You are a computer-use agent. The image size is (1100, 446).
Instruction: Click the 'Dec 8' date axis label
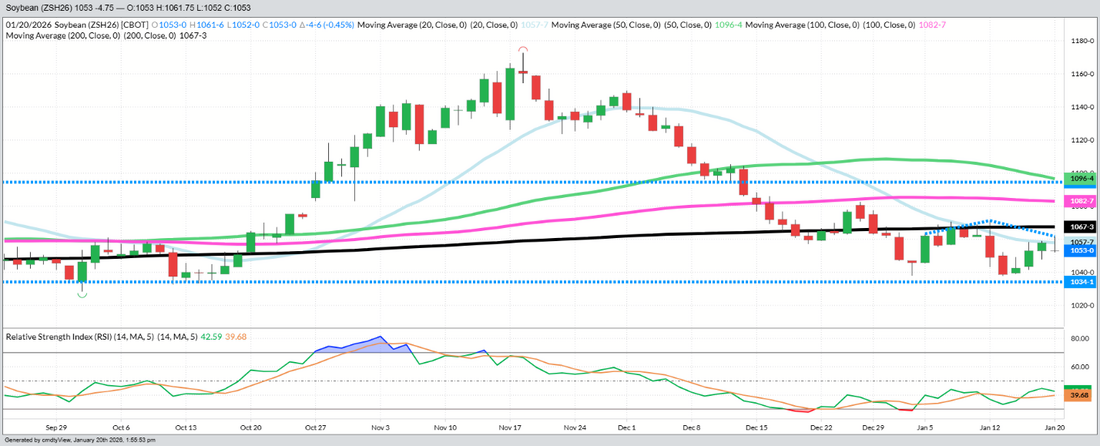(691, 427)
